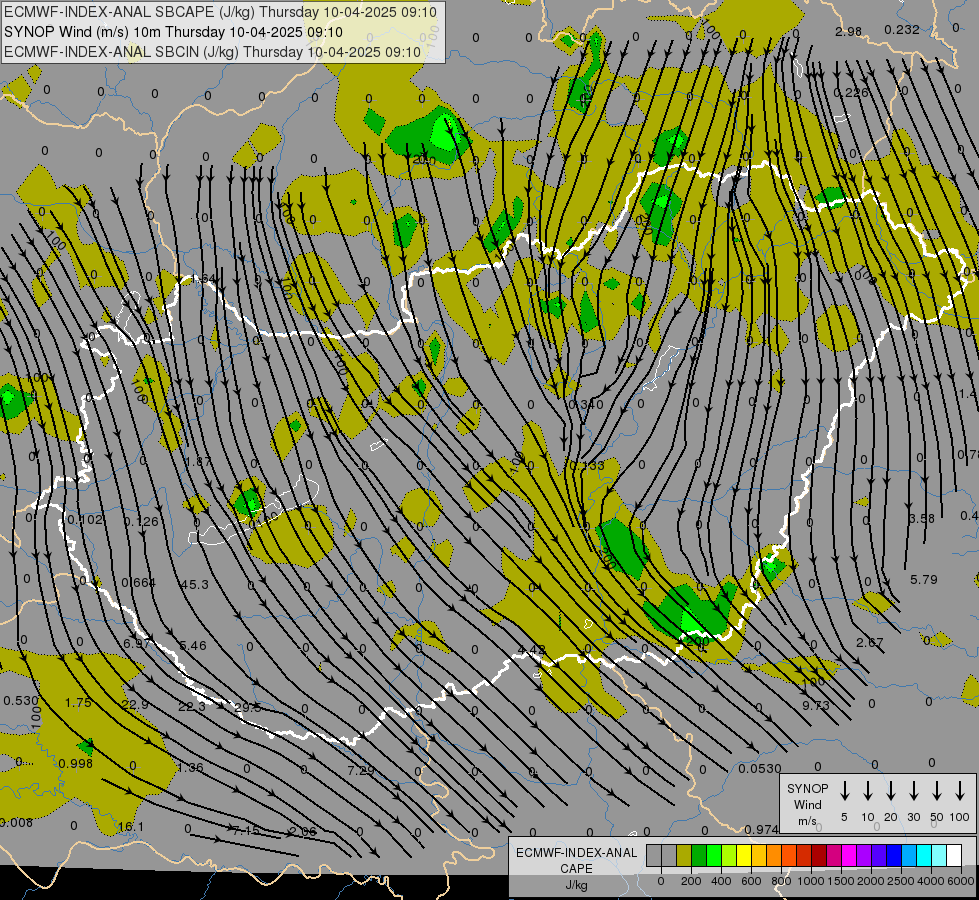Click the 3.58 value on the map
Image resolution: width=979 pixels, height=900 pixels.
[922, 518]
